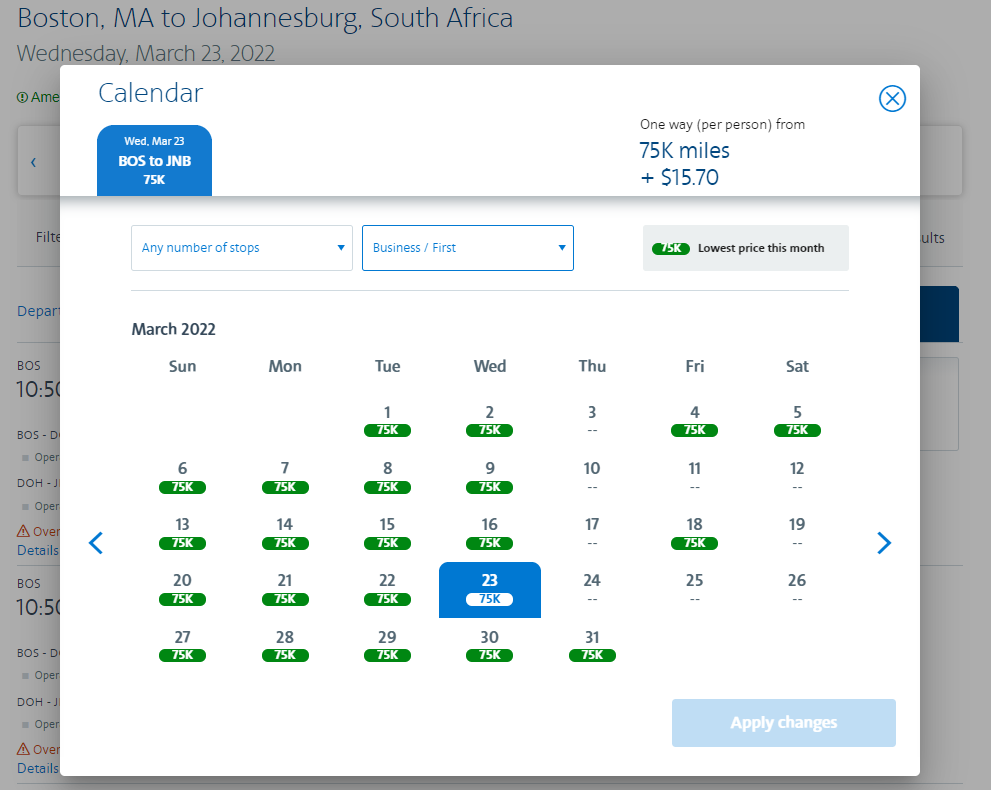
Task: Click the Apply changes button
Action: click(x=783, y=723)
